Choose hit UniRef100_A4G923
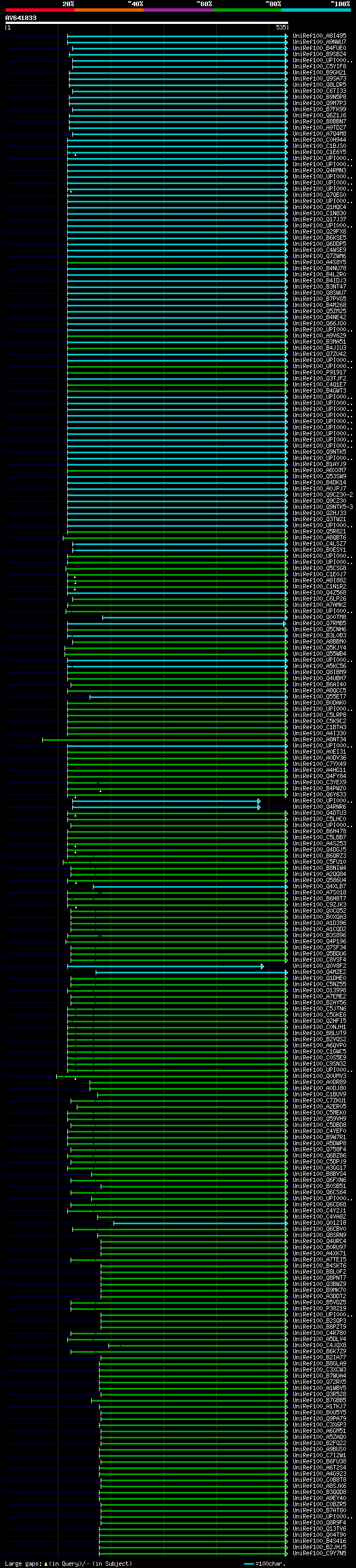356x1568 pixels. (x=319, y=1473)
